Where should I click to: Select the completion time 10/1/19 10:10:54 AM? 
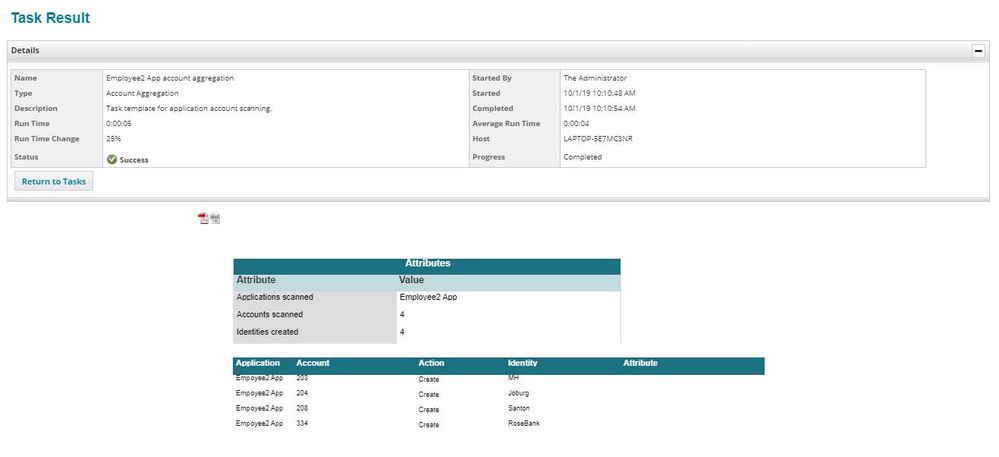point(600,108)
